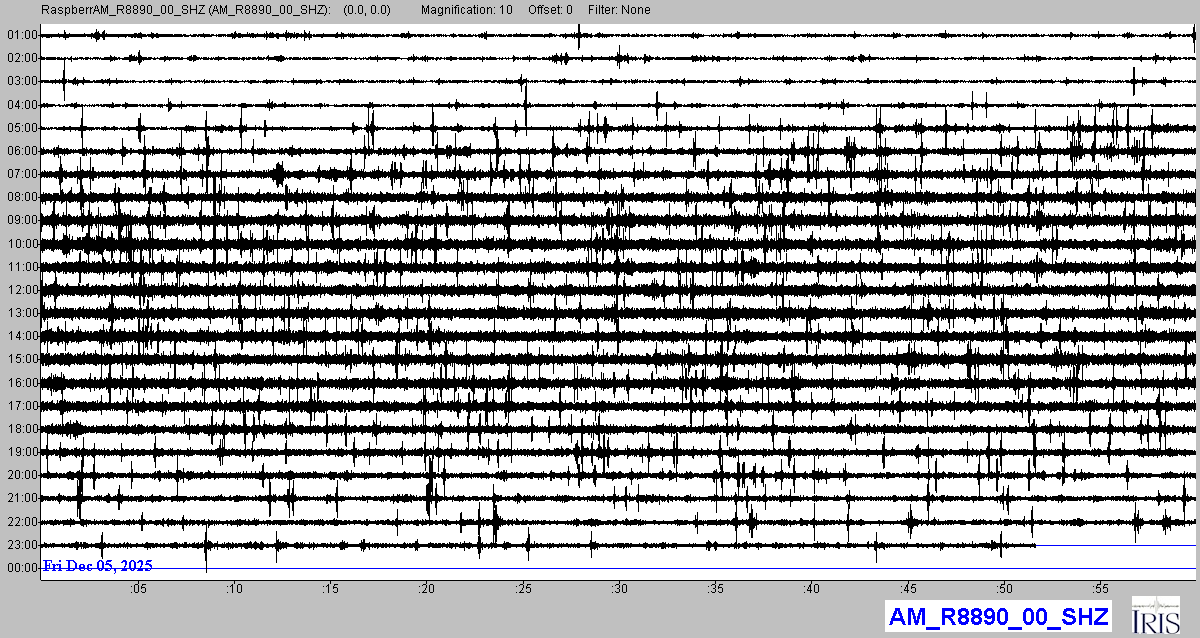Select the 01:00 hour trace label
Image resolution: width=1200 pixels, height=638 pixels.
[21, 35]
